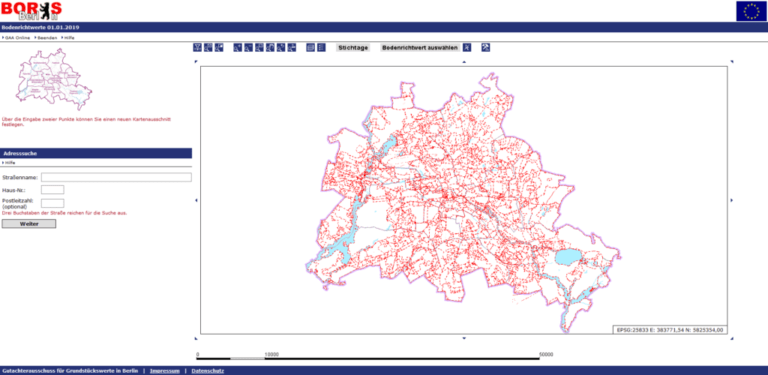Focus the Postleitzahl input field
768x375 pixels.
tap(52, 203)
